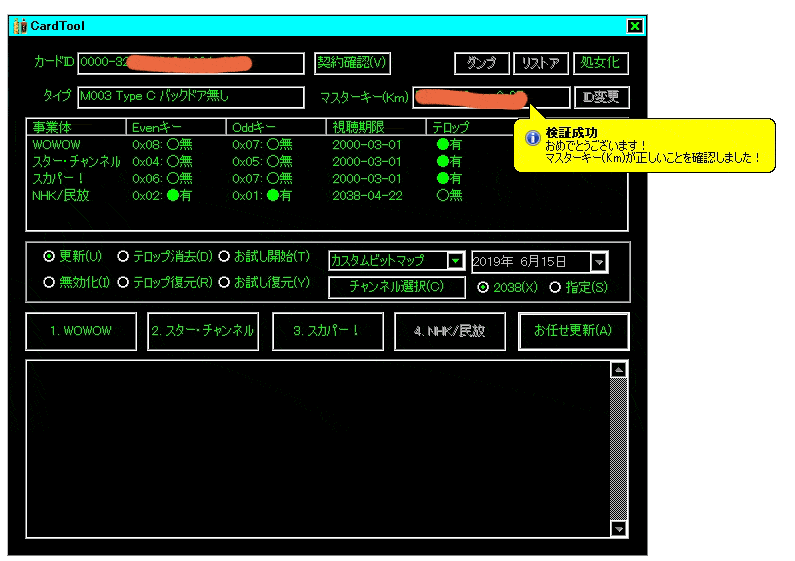Click inside the black log output area

(318, 449)
